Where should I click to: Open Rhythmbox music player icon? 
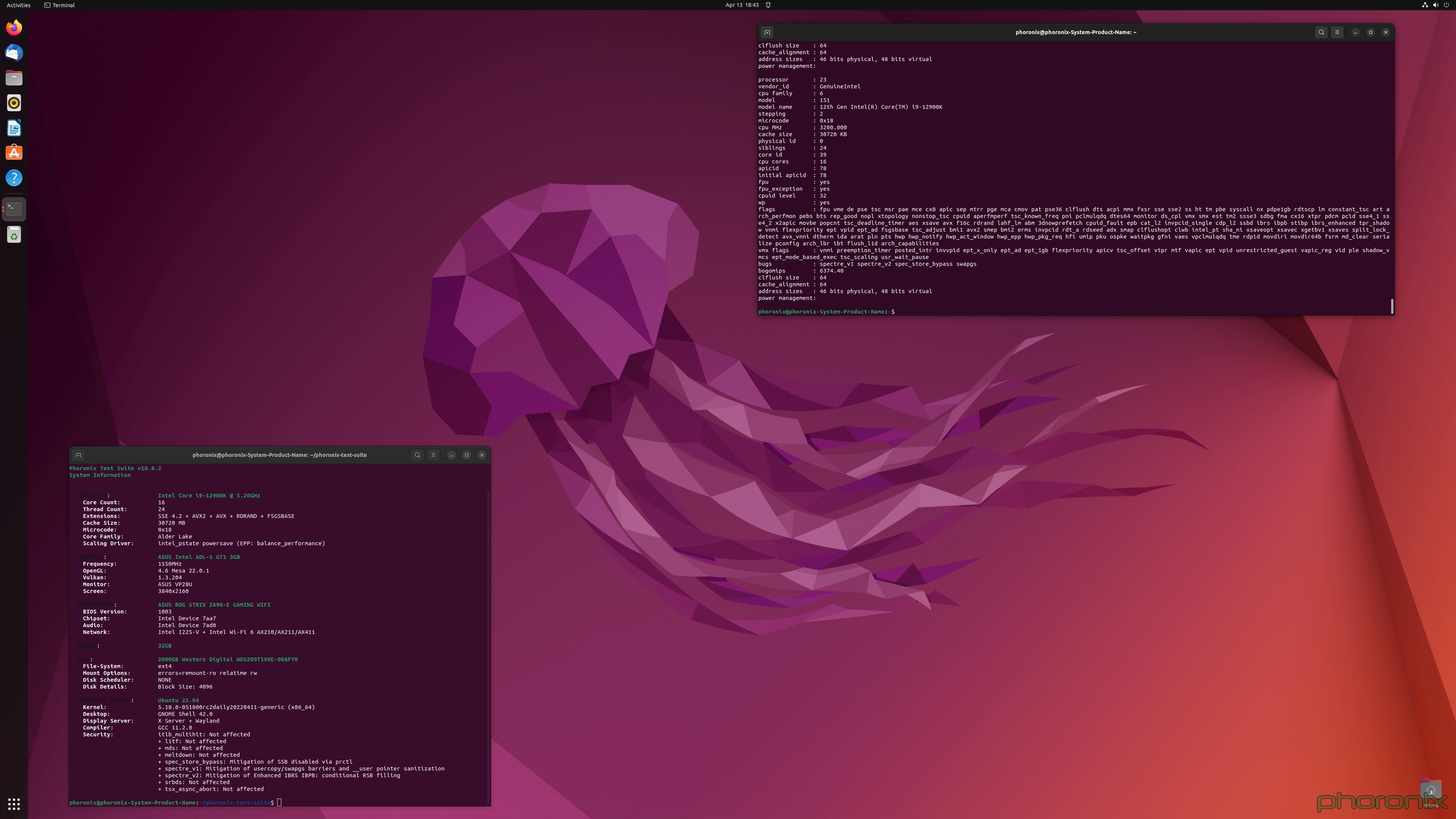pyautogui.click(x=14, y=103)
